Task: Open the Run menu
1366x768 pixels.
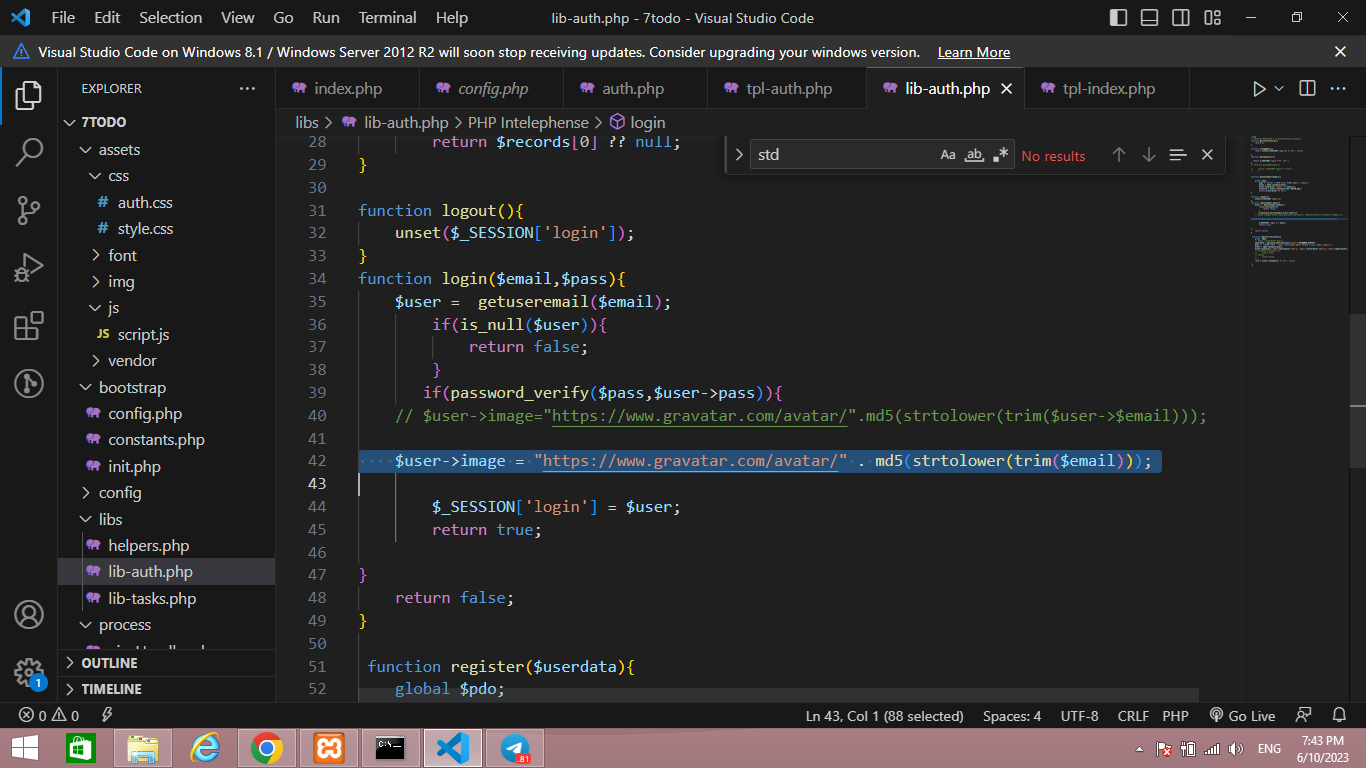Action: point(326,18)
